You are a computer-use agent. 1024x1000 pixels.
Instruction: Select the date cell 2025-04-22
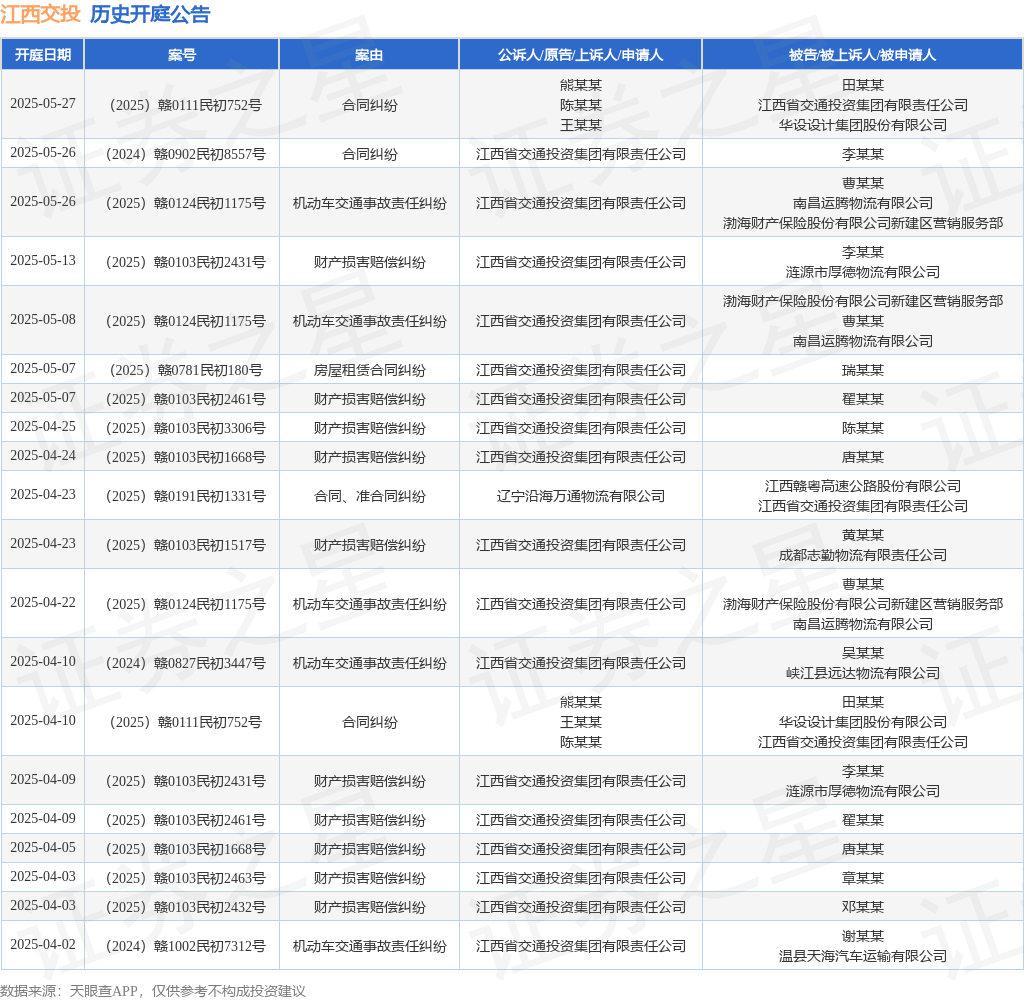(x=42, y=602)
